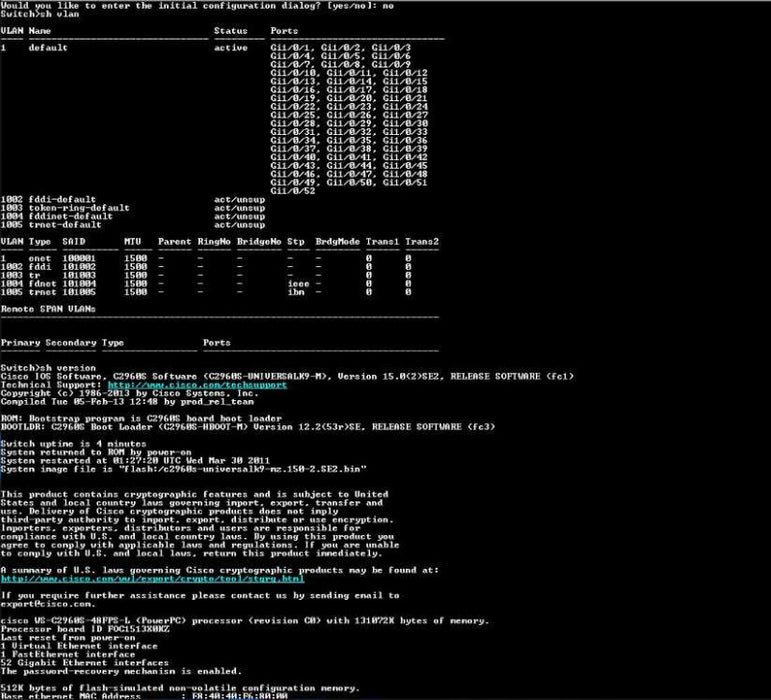This screenshot has width=771, height=700.
Task: Select the WS-C2960S-48FPS-L processor line
Action: tap(245, 621)
